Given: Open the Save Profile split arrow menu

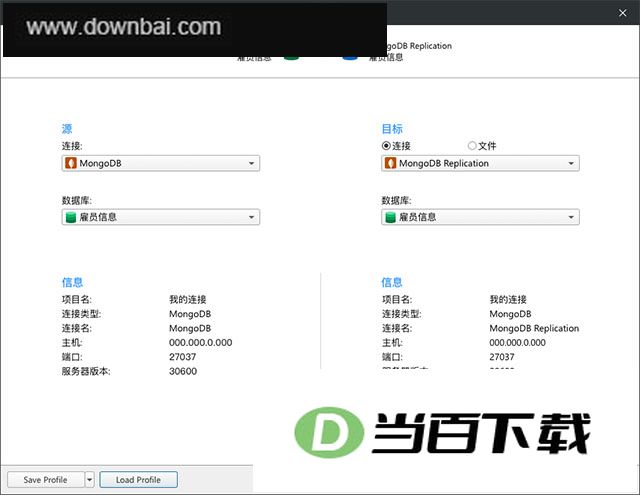Looking at the screenshot, I should [x=90, y=479].
